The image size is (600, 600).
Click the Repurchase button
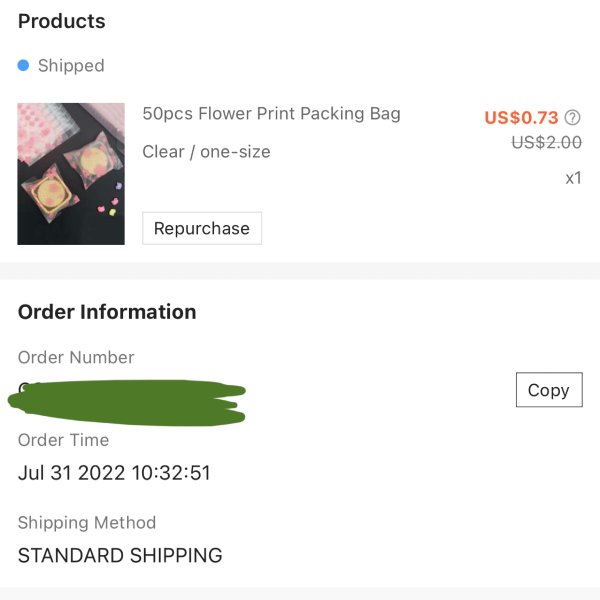(202, 228)
